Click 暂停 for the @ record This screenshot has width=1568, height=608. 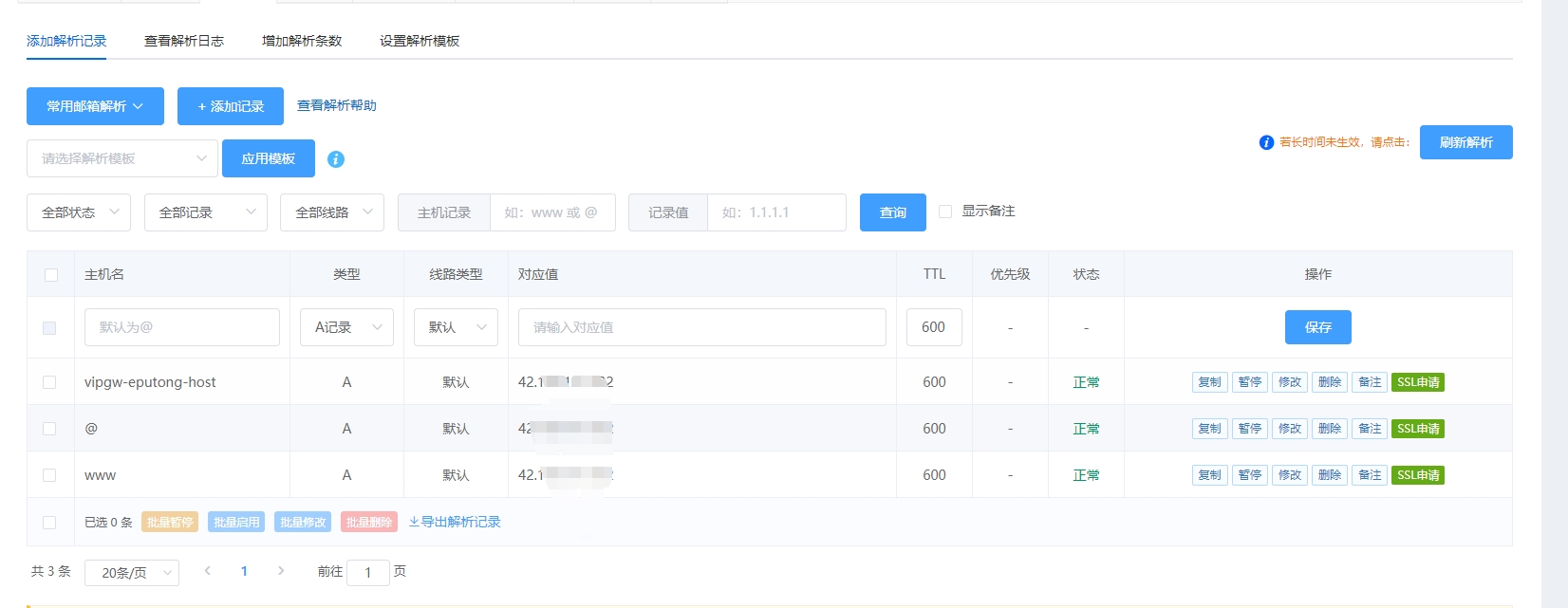pyautogui.click(x=1249, y=429)
